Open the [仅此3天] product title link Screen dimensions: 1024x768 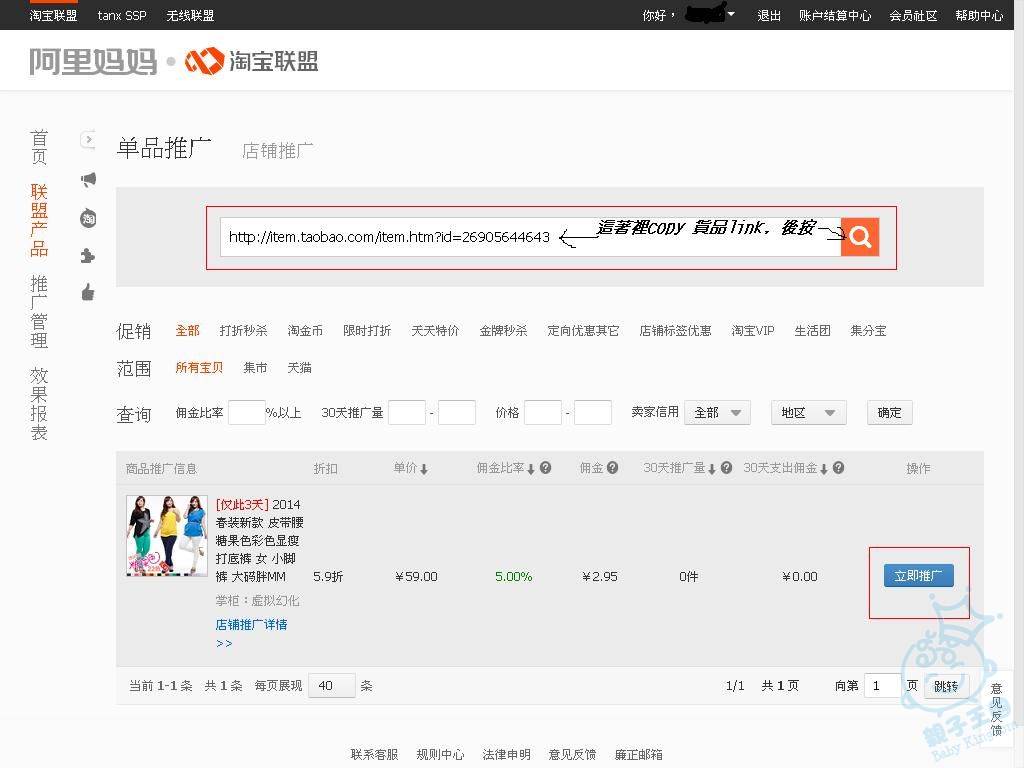[x=259, y=540]
